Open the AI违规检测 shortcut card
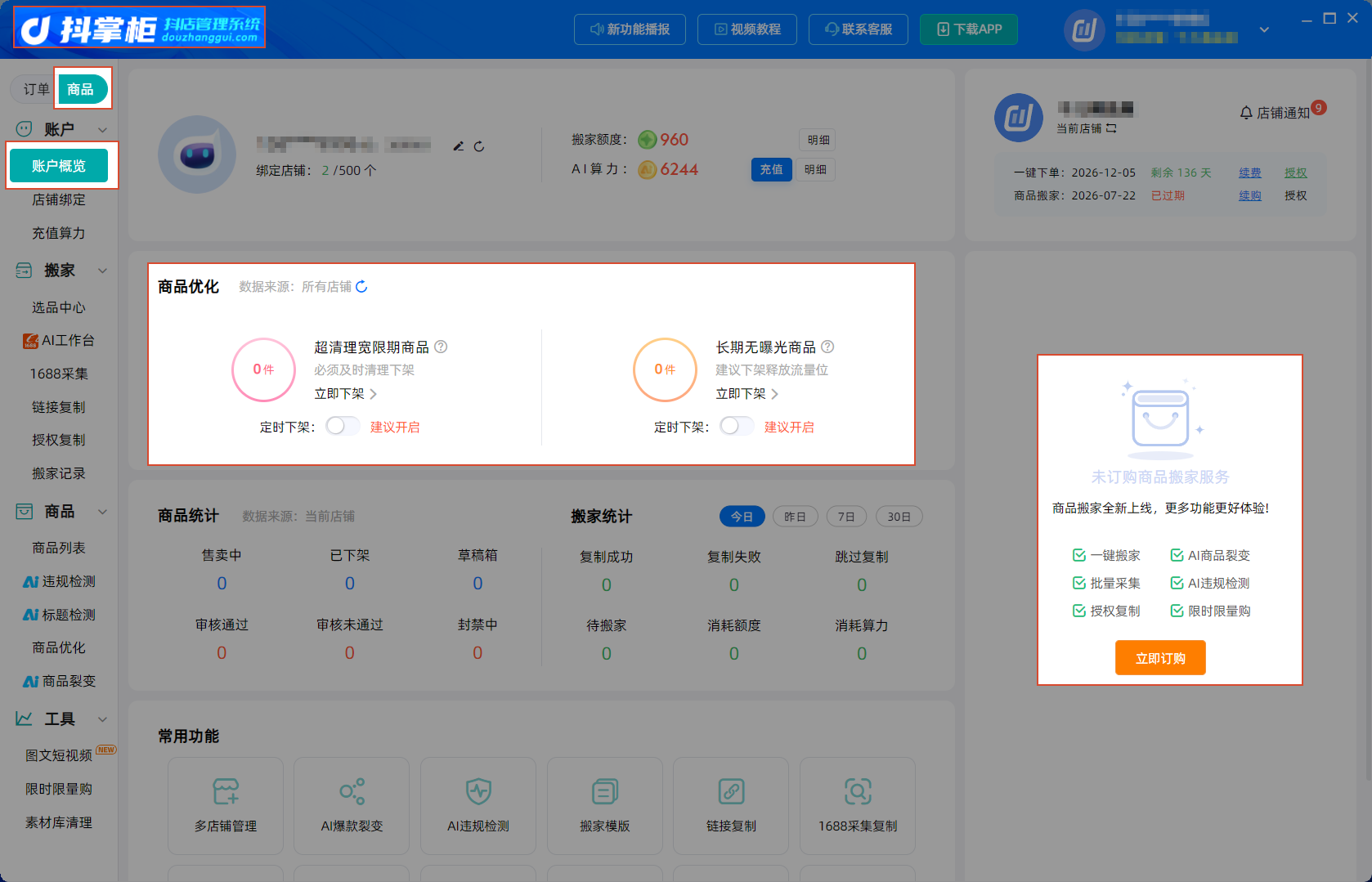Screen dimensions: 1372x882 click(478, 805)
